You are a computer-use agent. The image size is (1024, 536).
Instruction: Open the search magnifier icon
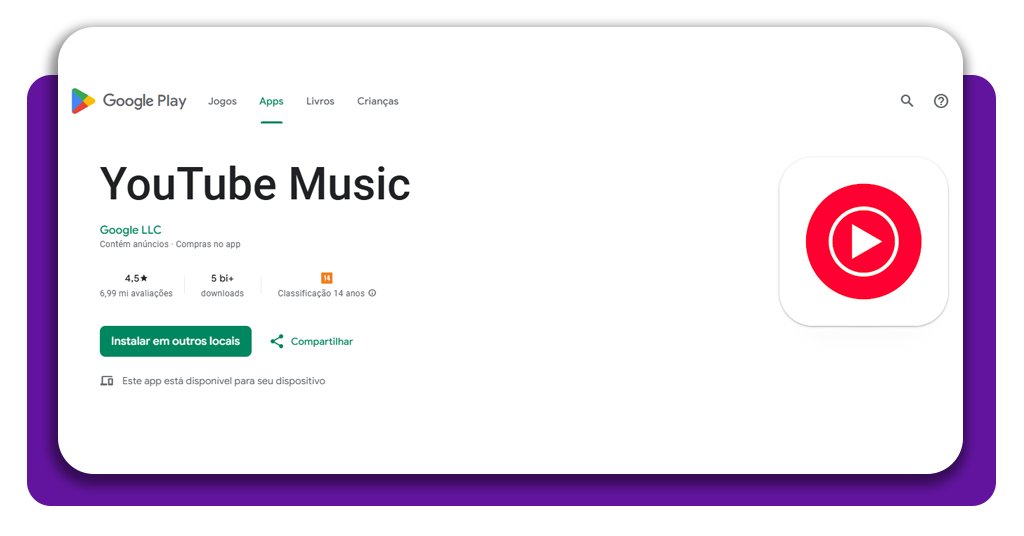pyautogui.click(x=906, y=101)
